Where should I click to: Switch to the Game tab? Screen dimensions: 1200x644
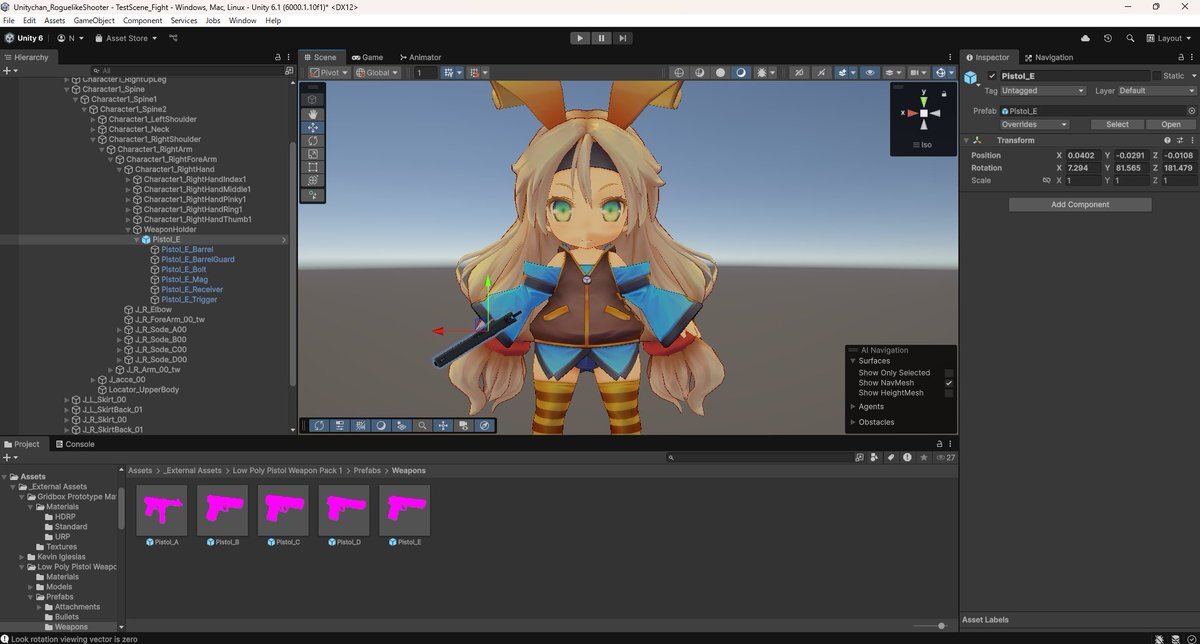[x=367, y=57]
